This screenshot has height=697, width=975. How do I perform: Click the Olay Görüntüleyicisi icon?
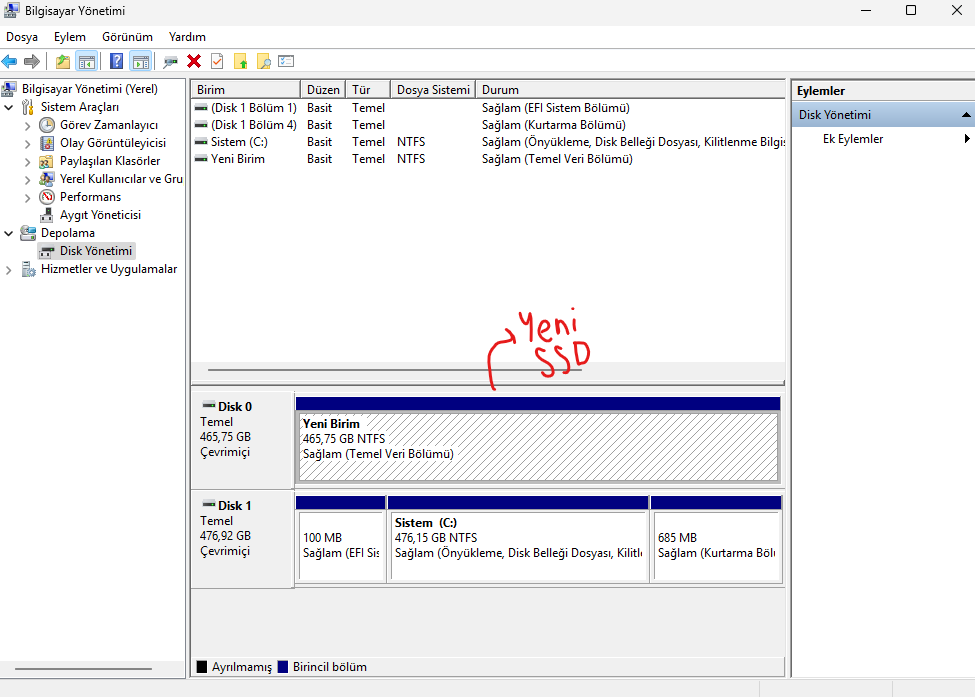pos(47,143)
